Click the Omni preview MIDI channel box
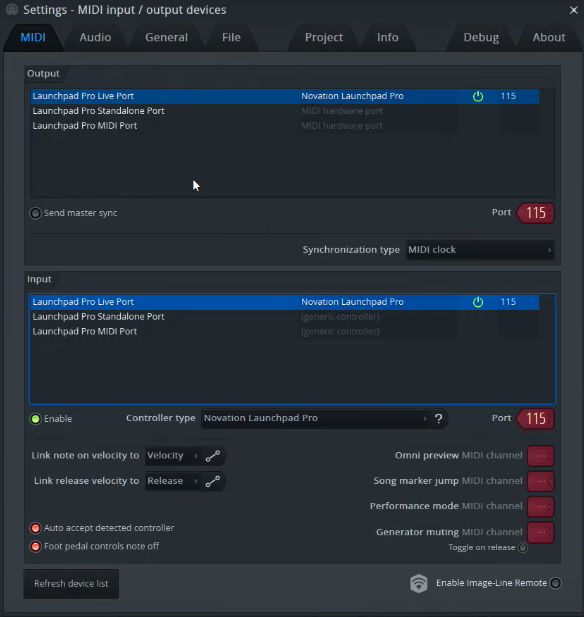584x617 pixels. click(541, 456)
